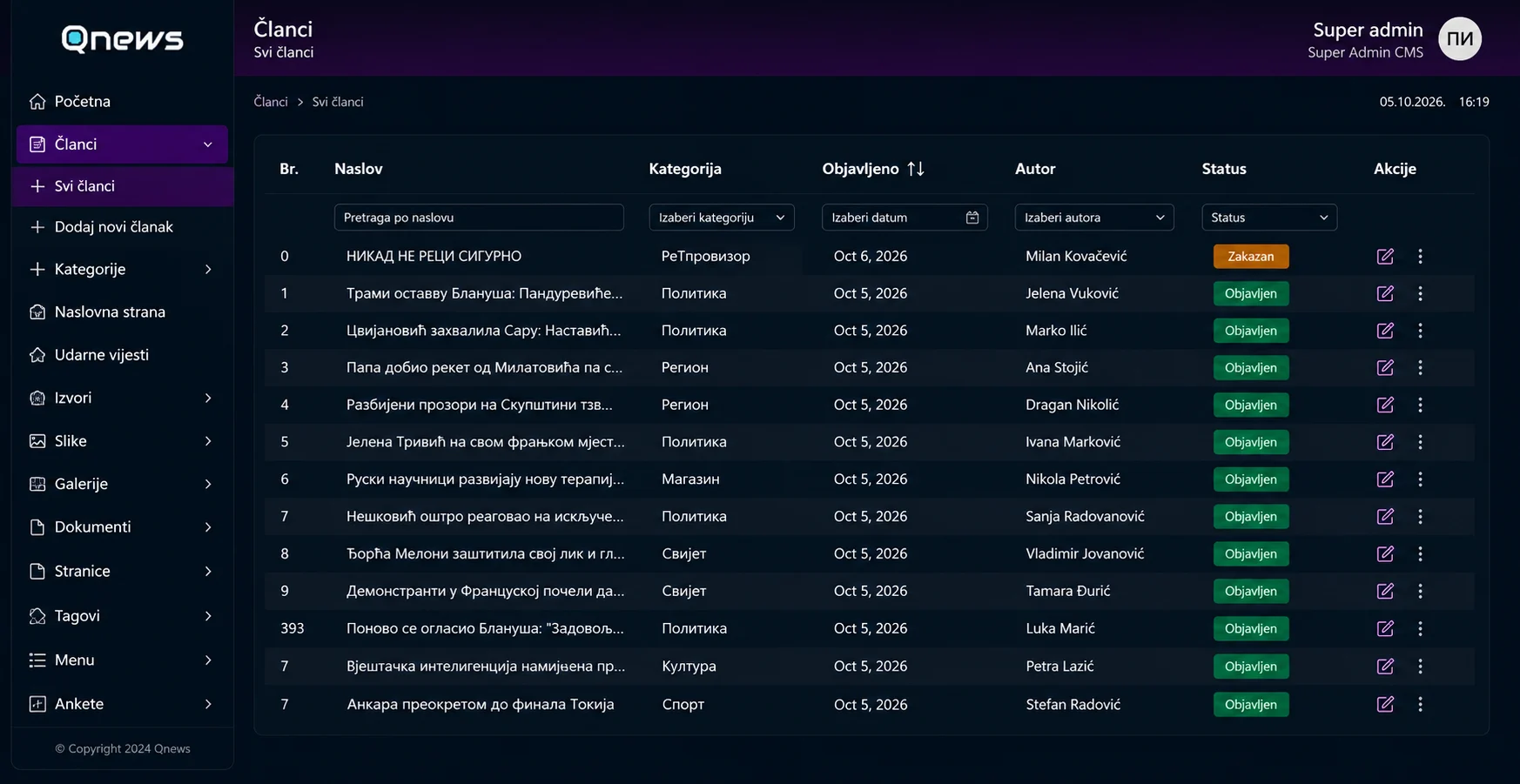
Task: Open the Status filter dropdown
Action: (1269, 218)
